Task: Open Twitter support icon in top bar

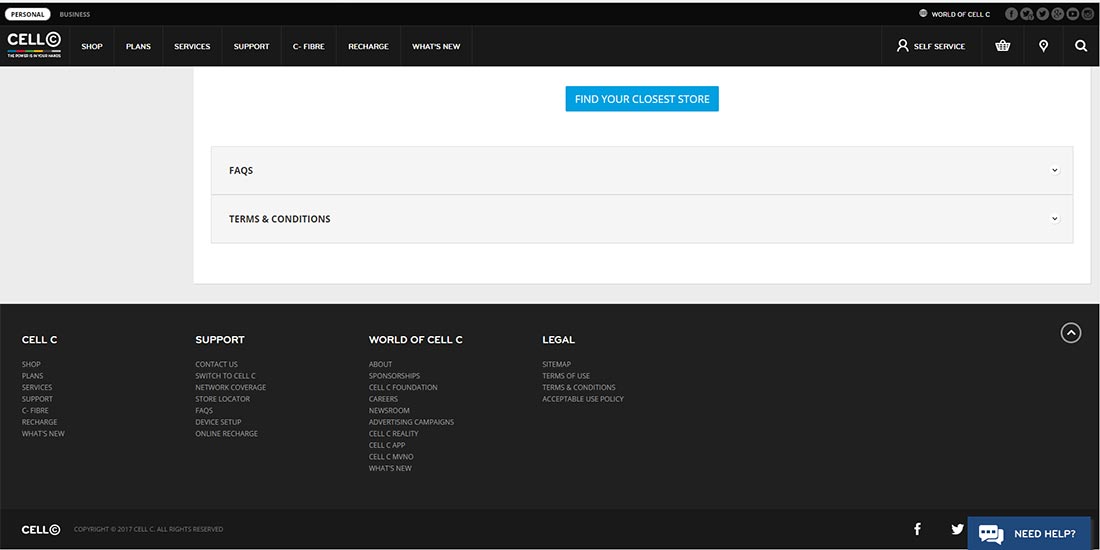Action: point(1027,14)
